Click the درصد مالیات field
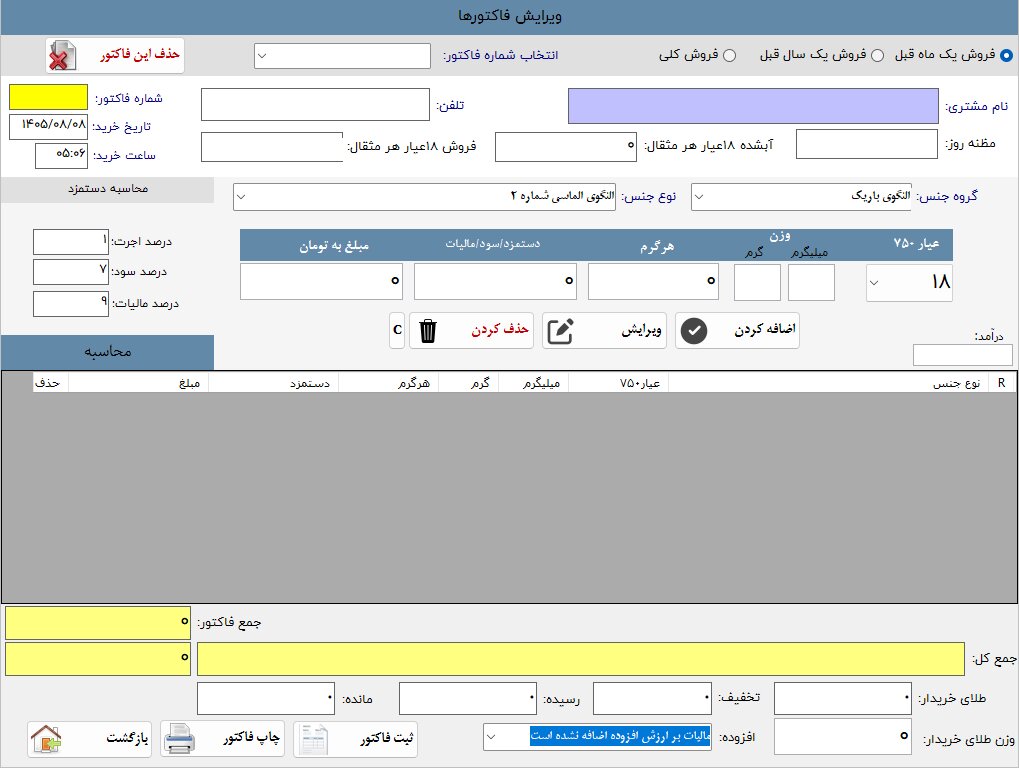This screenshot has width=1019, height=768. 71,303
